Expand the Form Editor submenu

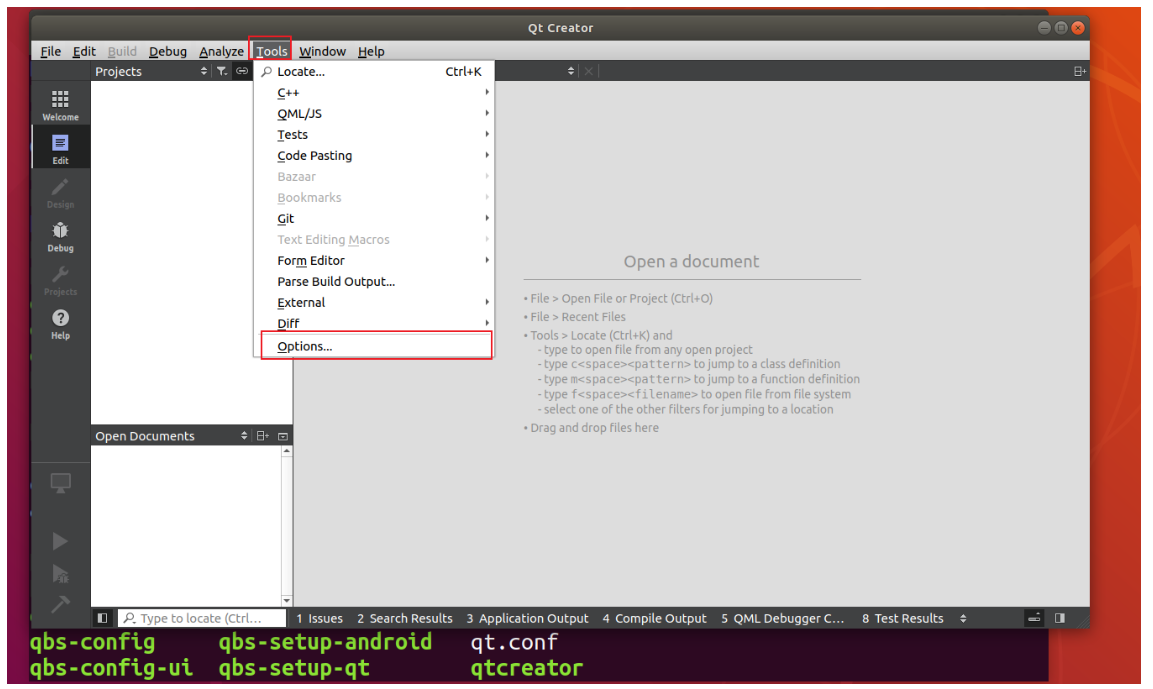coord(374,260)
